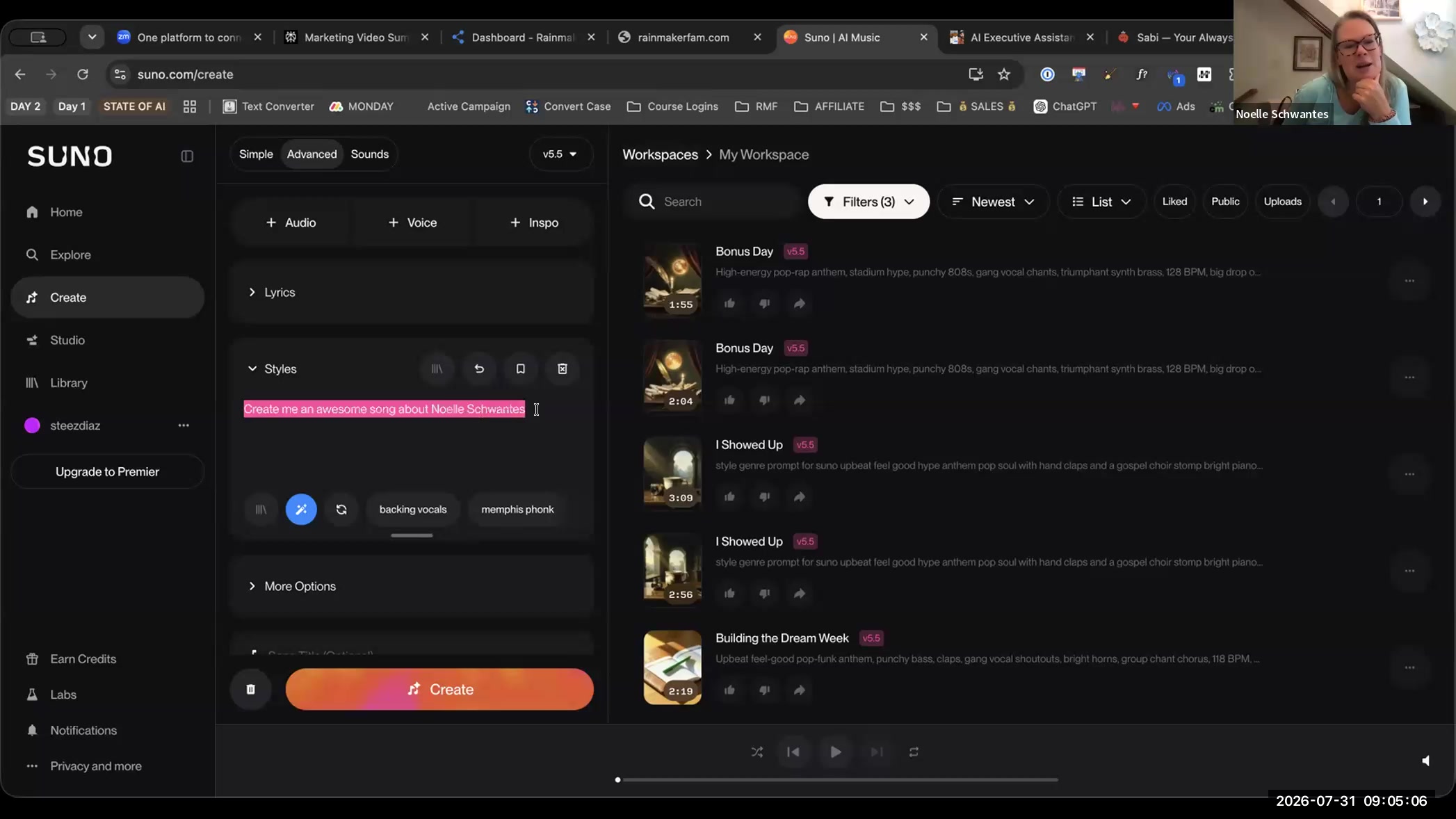
Task: Switch to the Dashboard - Rainmaker browser tab
Action: (523, 38)
